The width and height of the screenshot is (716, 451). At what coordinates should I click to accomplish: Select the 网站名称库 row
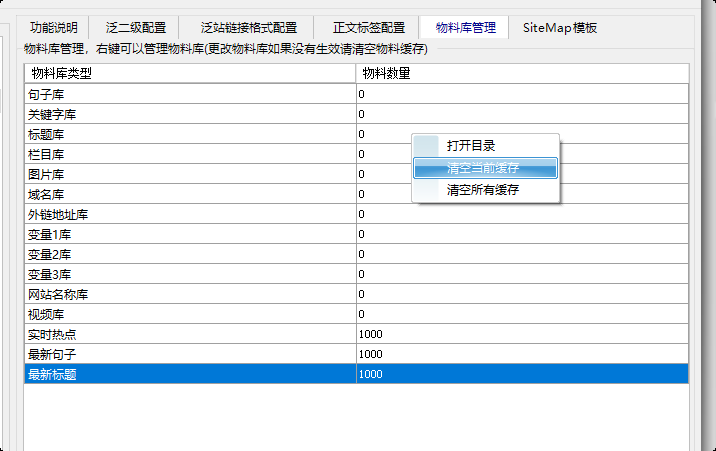click(356, 294)
